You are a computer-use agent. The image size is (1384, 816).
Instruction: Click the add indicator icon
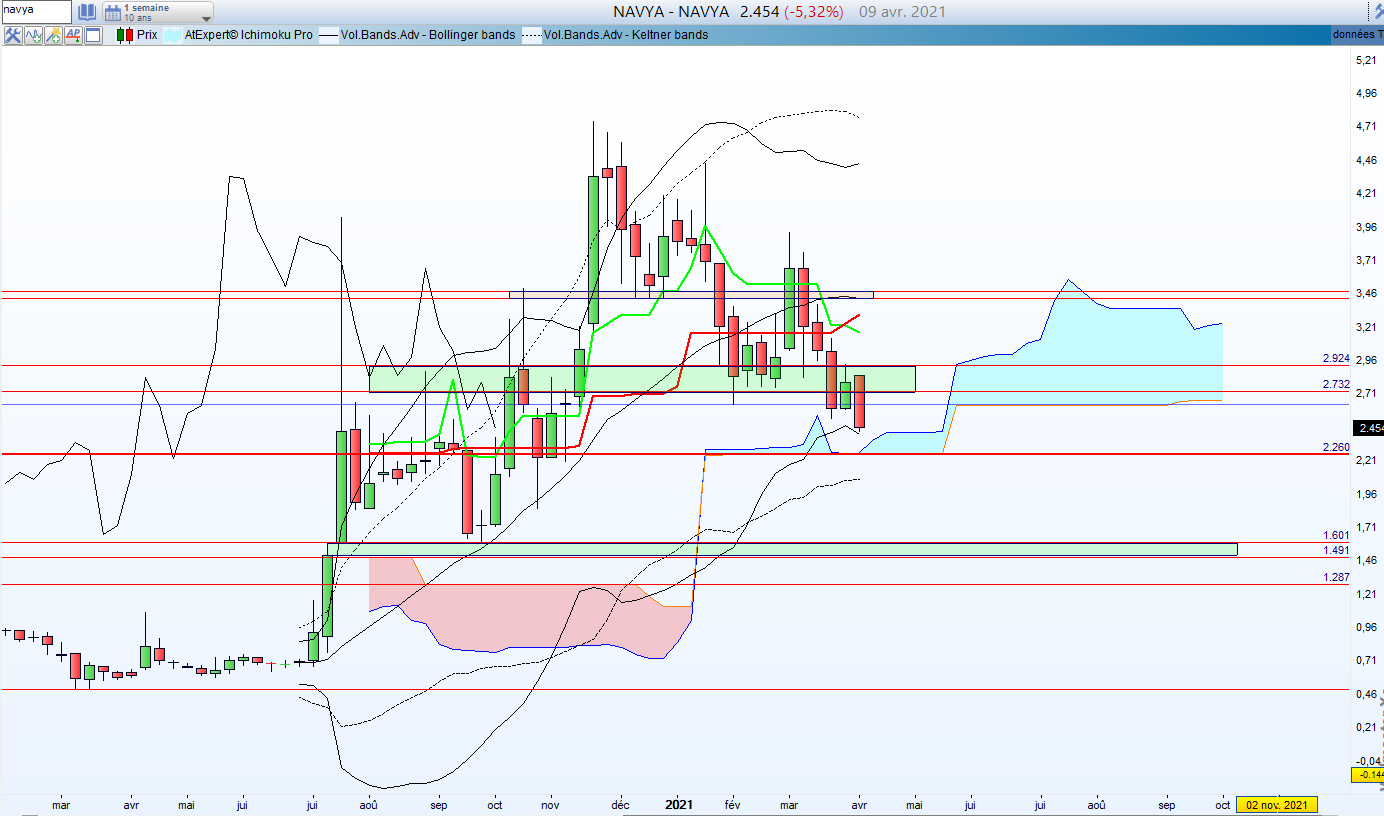[x=32, y=35]
